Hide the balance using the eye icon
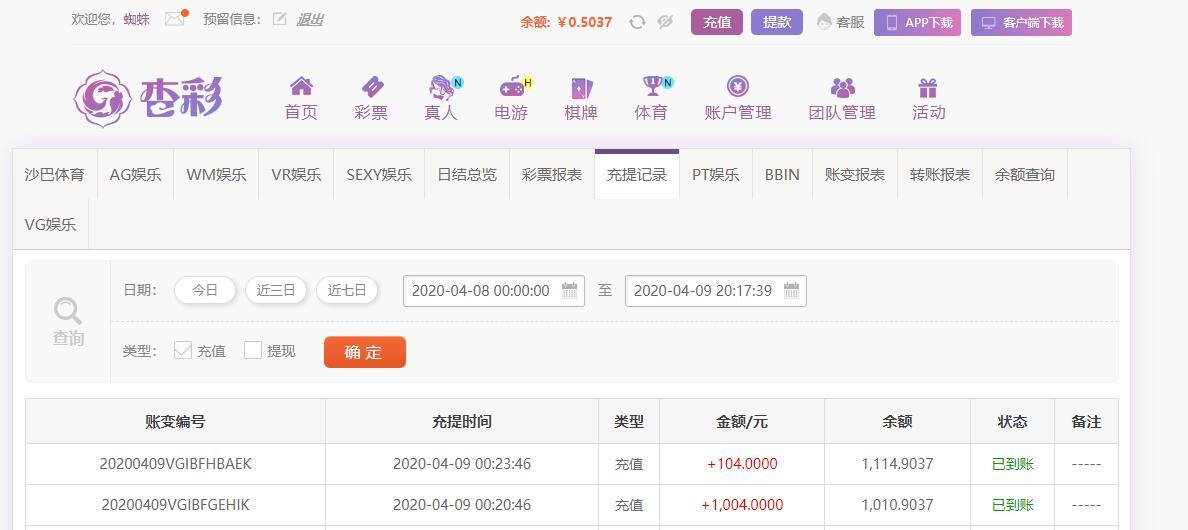Image resolution: width=1188 pixels, height=530 pixels. (x=665, y=22)
